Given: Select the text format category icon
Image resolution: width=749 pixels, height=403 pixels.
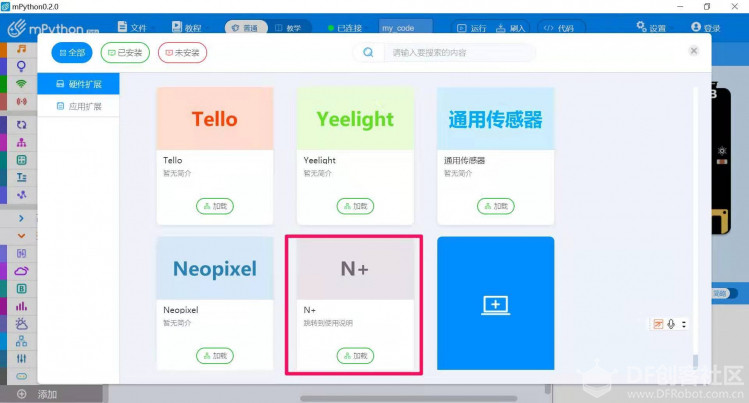Looking at the screenshot, I should point(21,177).
